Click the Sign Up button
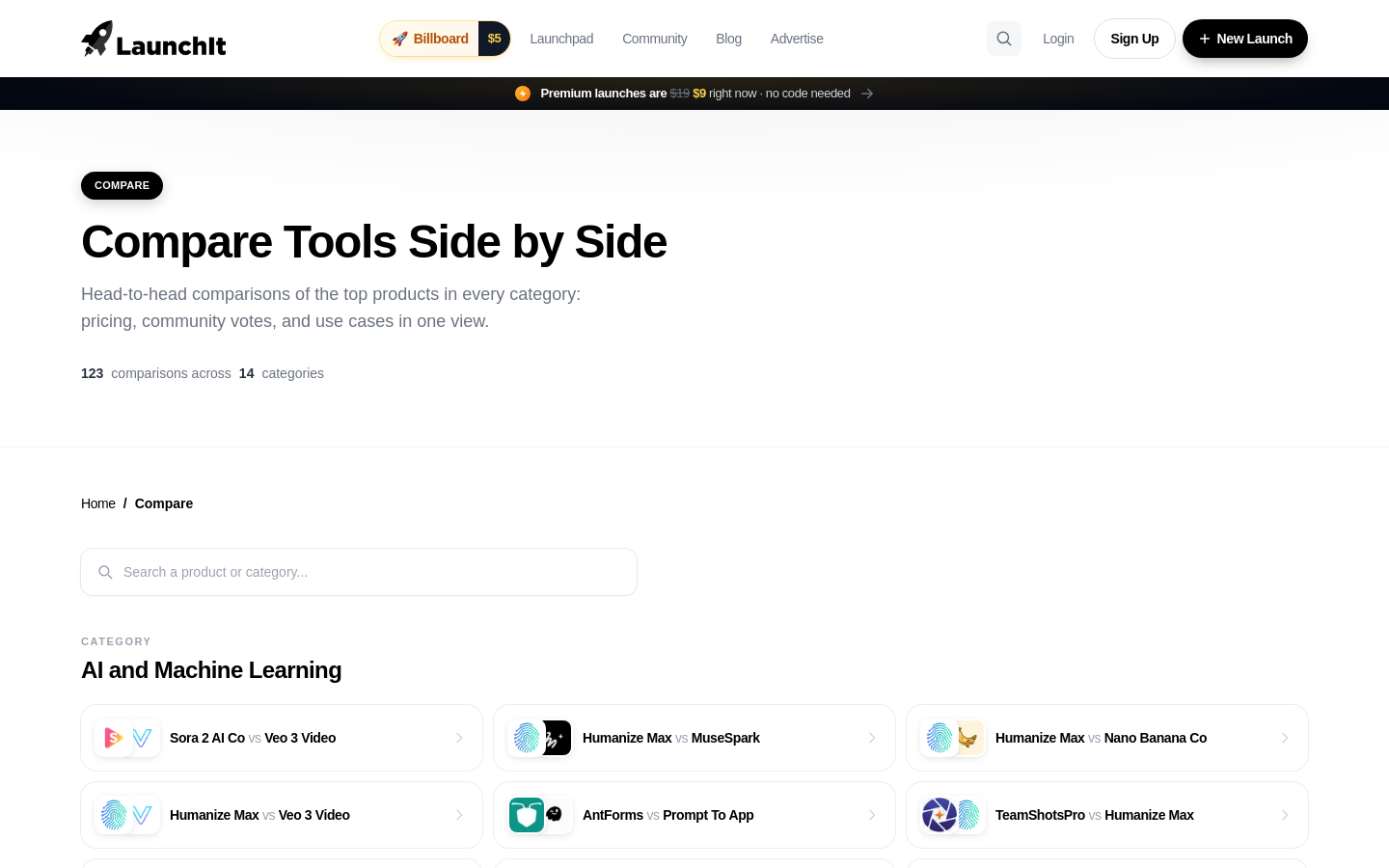1389x868 pixels. point(1134,39)
